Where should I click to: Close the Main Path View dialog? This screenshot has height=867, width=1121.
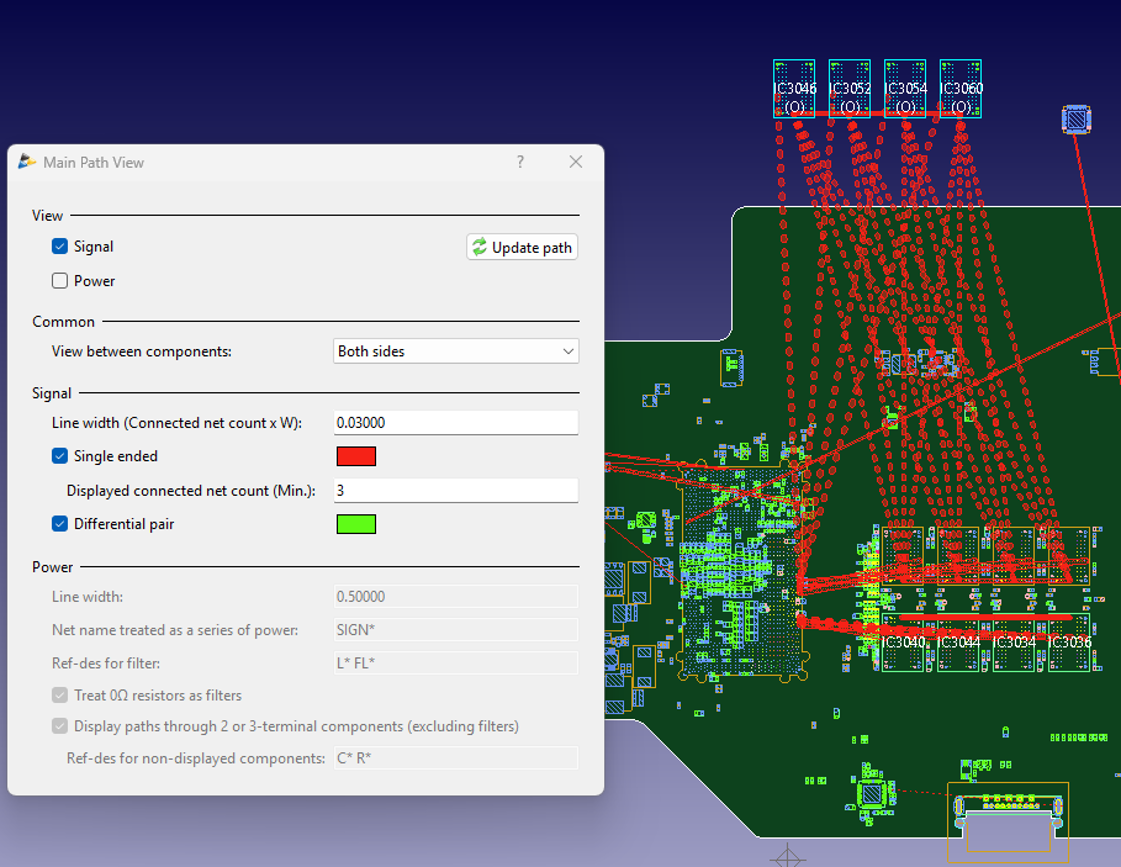click(x=576, y=162)
